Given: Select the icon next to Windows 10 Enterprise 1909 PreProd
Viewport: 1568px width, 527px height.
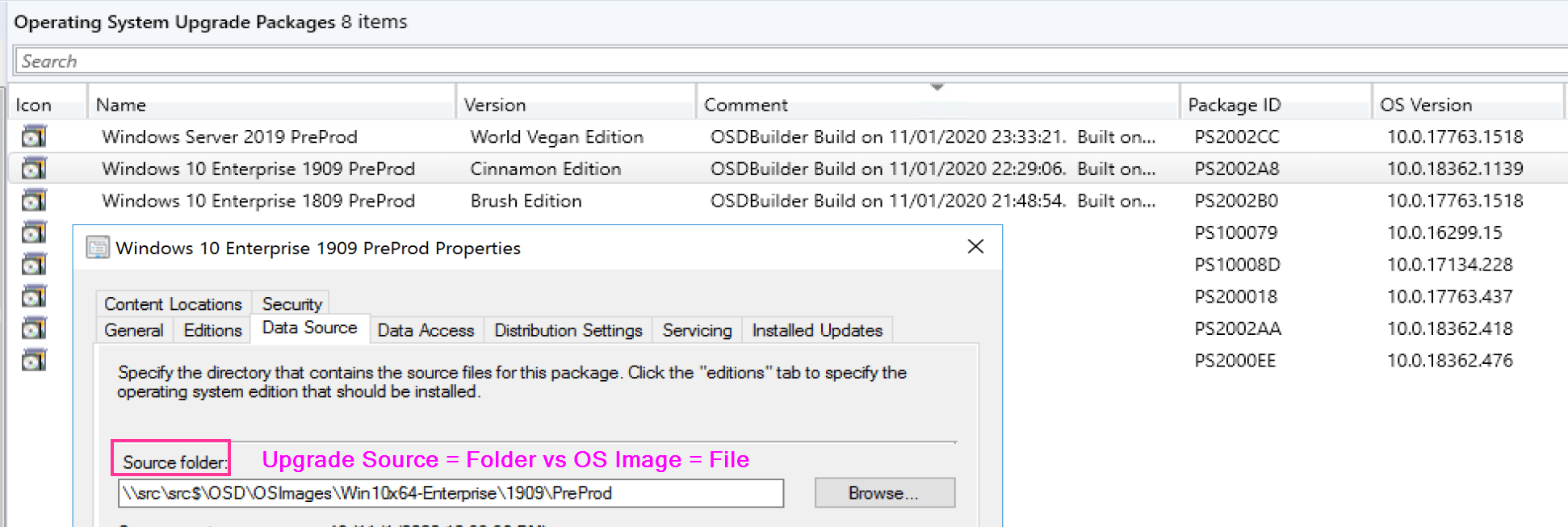Looking at the screenshot, I should tap(34, 168).
